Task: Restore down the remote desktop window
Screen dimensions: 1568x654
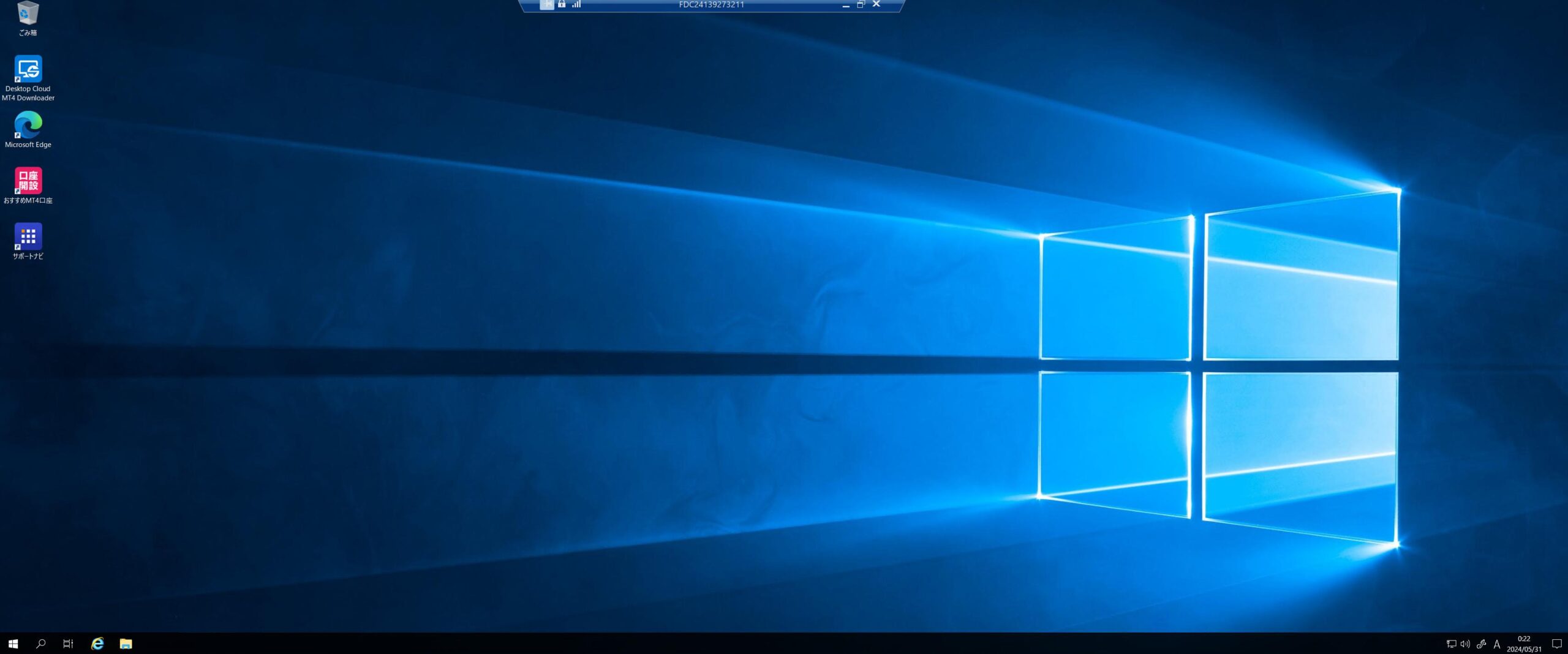Action: tap(861, 4)
